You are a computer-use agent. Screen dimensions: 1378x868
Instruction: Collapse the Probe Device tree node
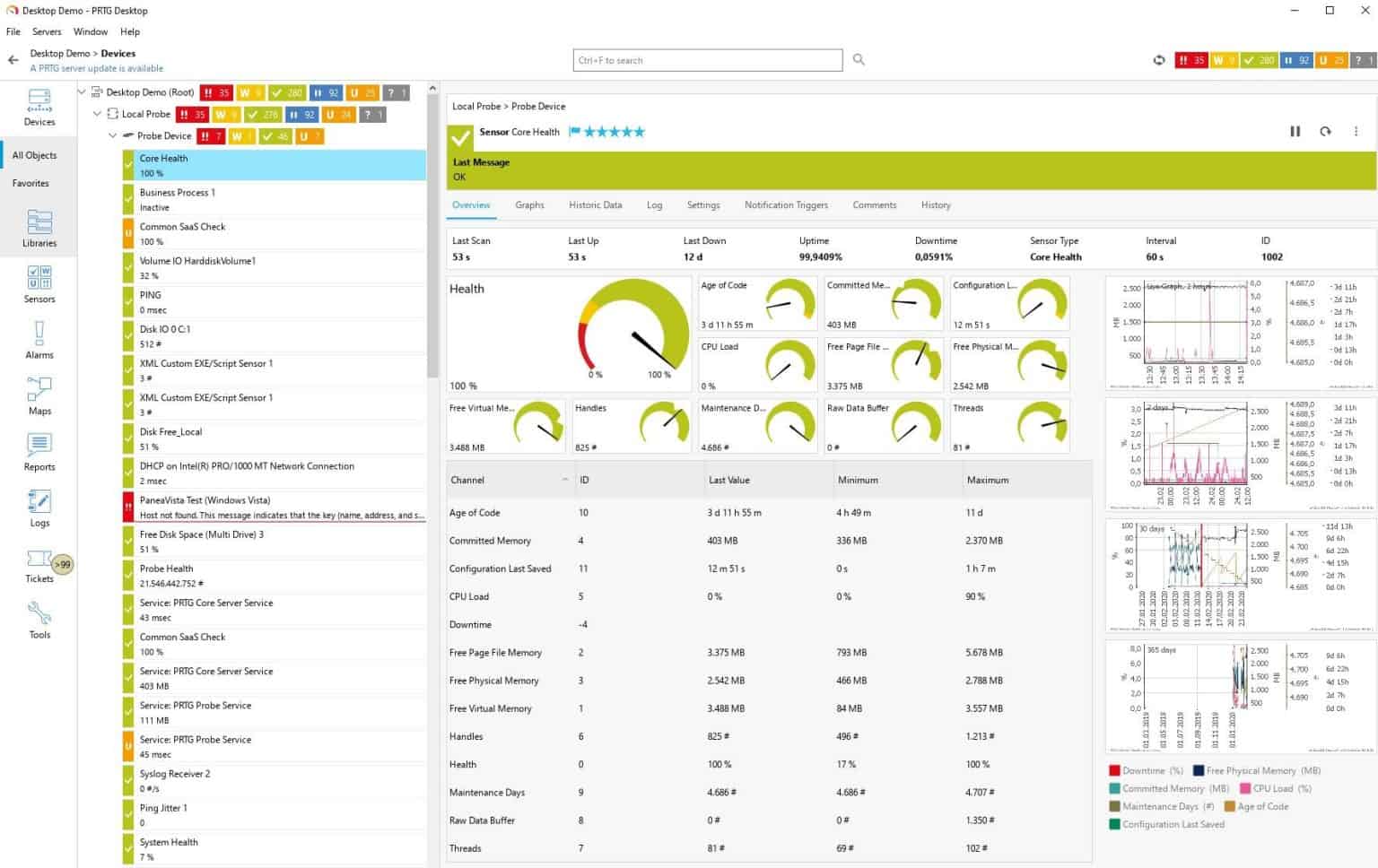coord(112,135)
